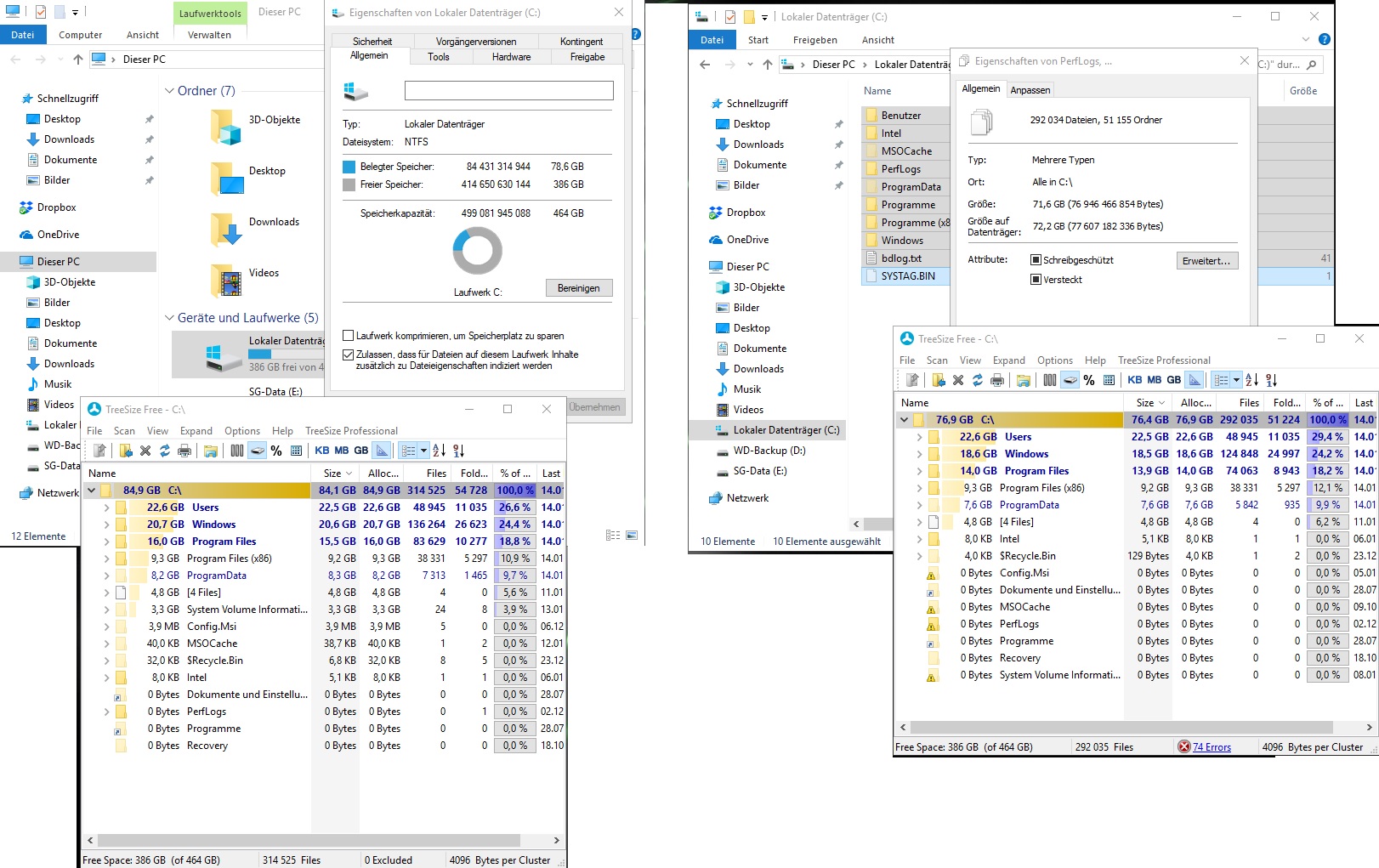Click the Erweitert... button
This screenshot has width=1379, height=868.
[x=1206, y=261]
